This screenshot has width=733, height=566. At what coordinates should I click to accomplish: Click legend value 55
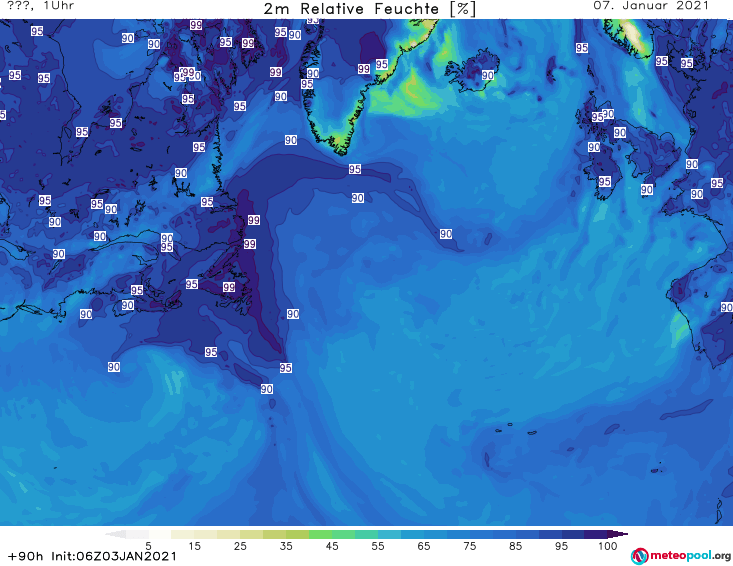378,546
